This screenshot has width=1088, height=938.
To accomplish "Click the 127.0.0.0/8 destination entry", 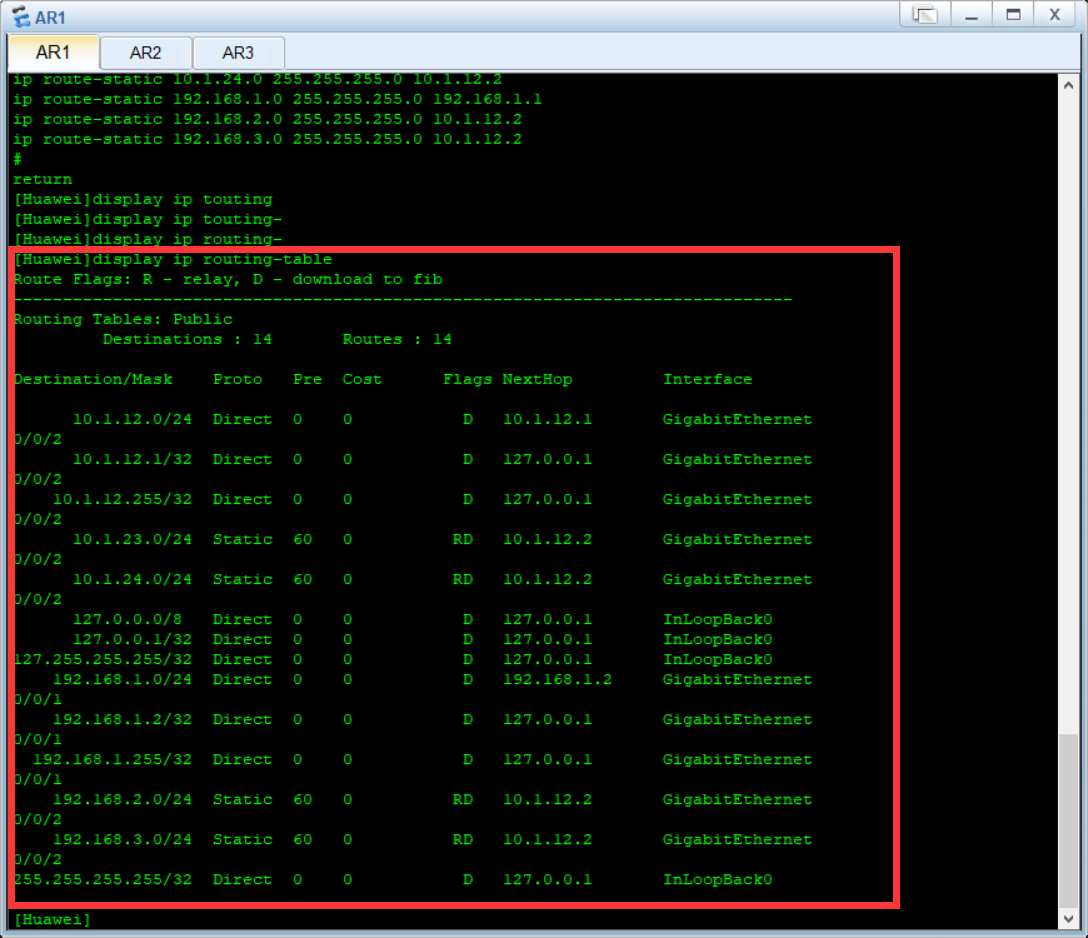I will [x=127, y=619].
